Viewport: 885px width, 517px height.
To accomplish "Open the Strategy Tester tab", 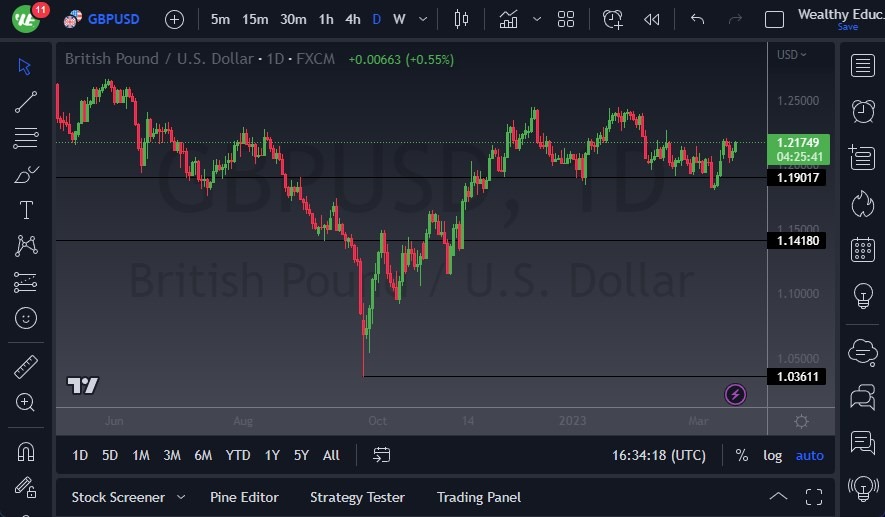I will click(357, 497).
